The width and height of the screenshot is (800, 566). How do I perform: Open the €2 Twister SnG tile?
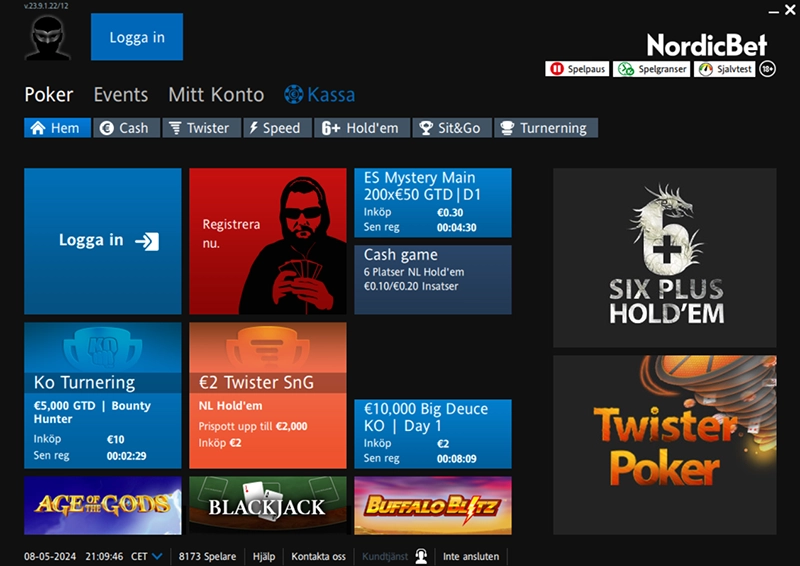(x=268, y=395)
